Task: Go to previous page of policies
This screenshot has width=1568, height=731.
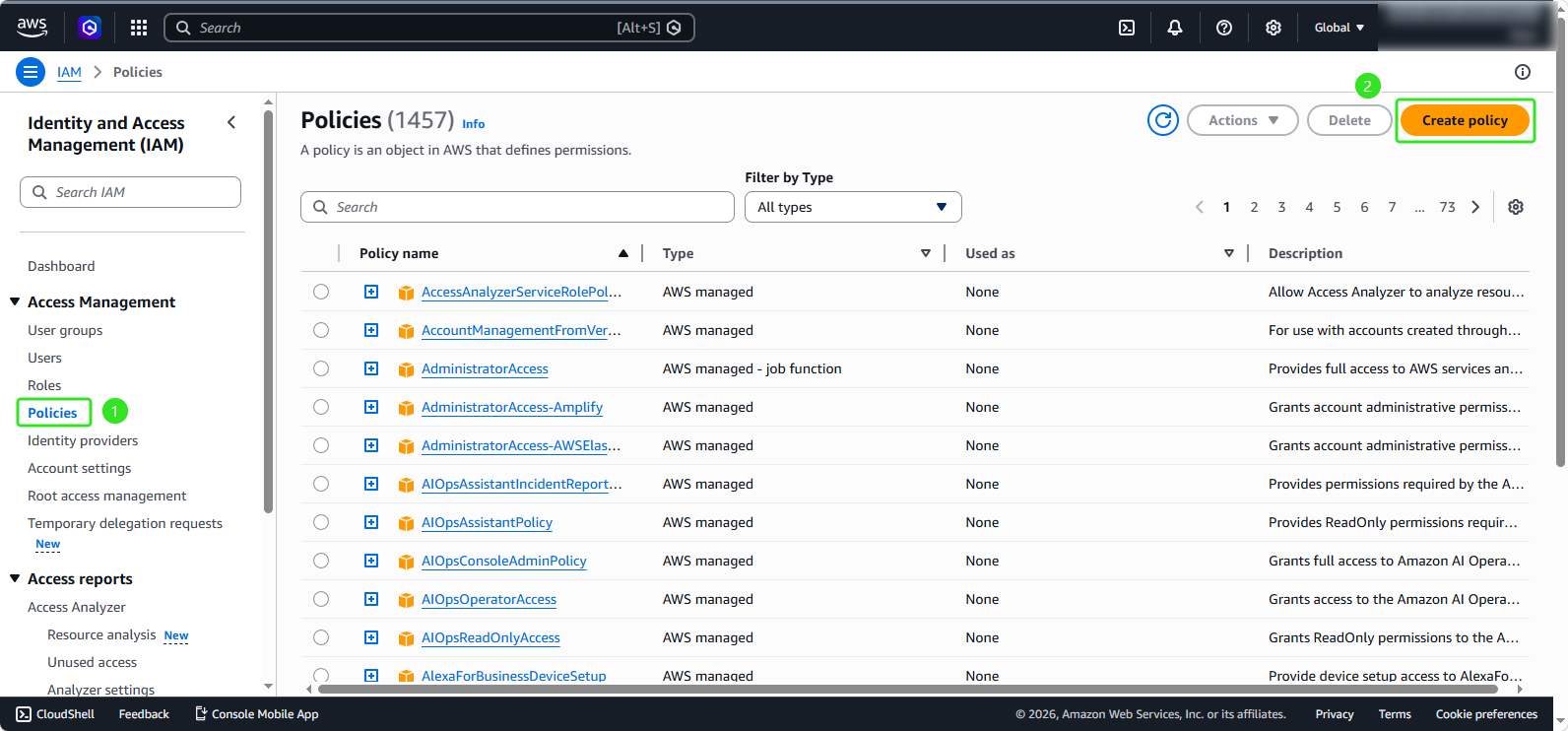Action: click(1200, 207)
